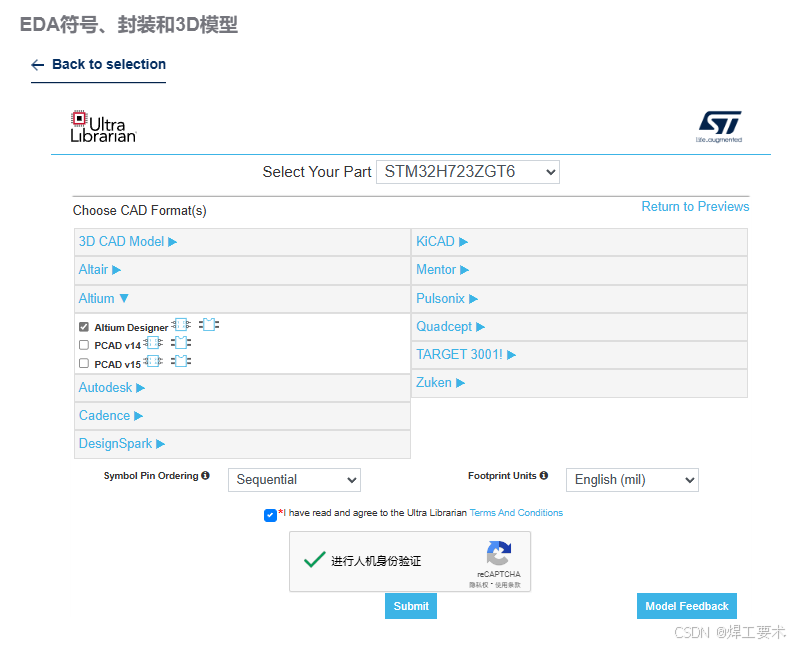Check the PCAD v15 checkbox
Image resolution: width=793 pixels, height=646 pixels.
pos(84,363)
